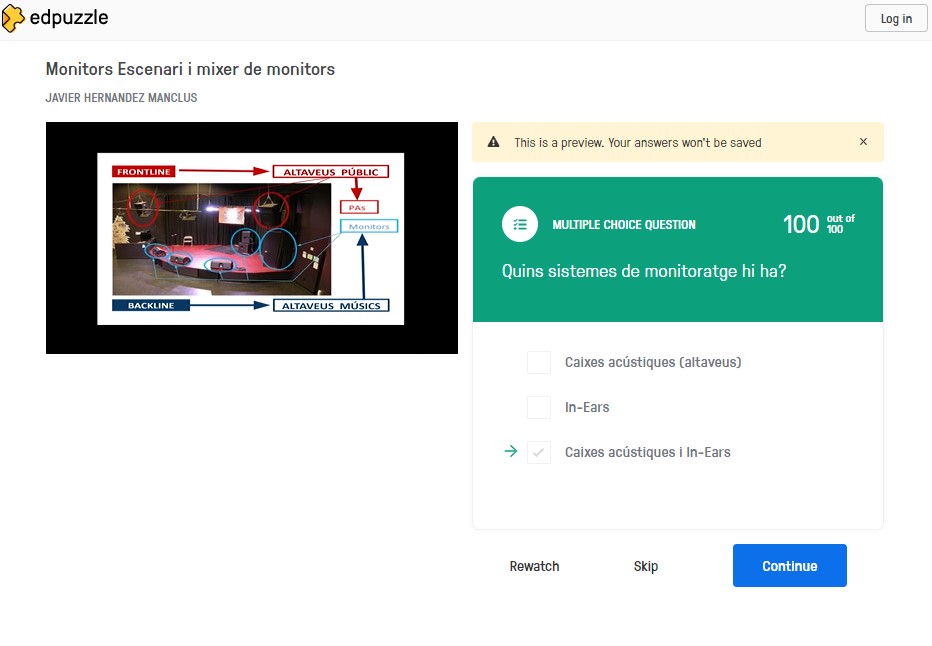Select Rewatch to replay the segment
This screenshot has height=646, width=932.
point(534,566)
